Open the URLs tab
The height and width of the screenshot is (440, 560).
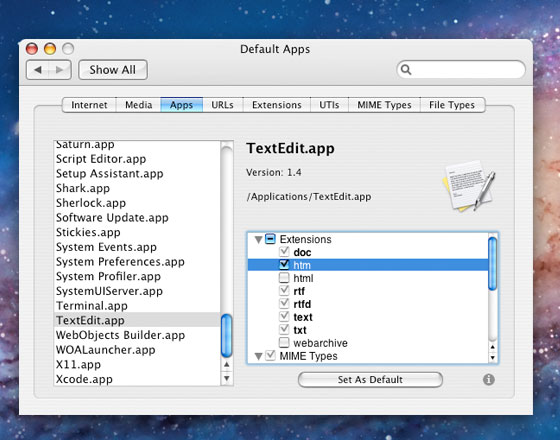point(222,105)
